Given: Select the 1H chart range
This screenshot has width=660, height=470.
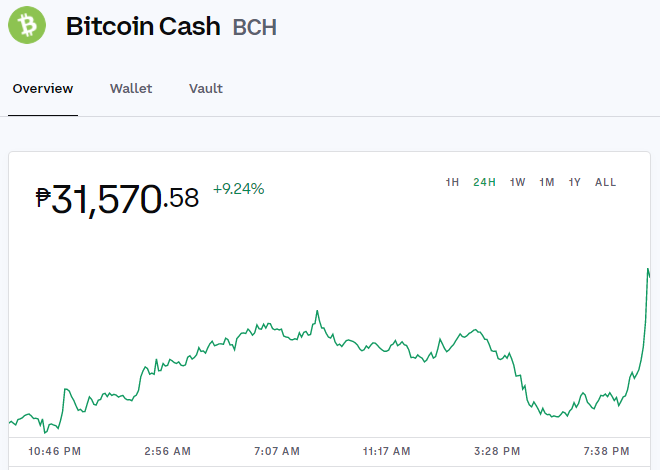Looking at the screenshot, I should pyautogui.click(x=452, y=182).
